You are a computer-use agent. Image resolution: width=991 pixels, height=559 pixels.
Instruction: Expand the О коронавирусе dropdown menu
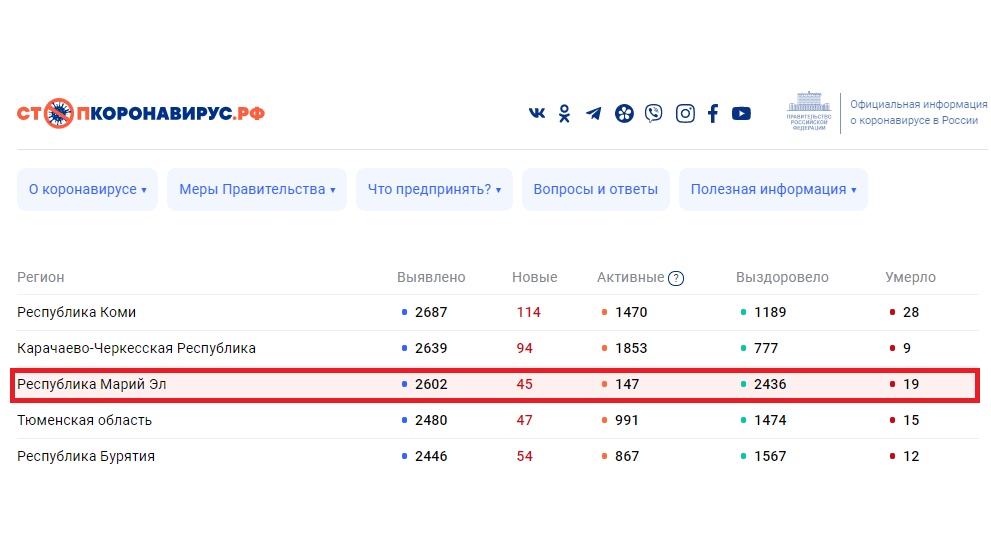(87, 190)
